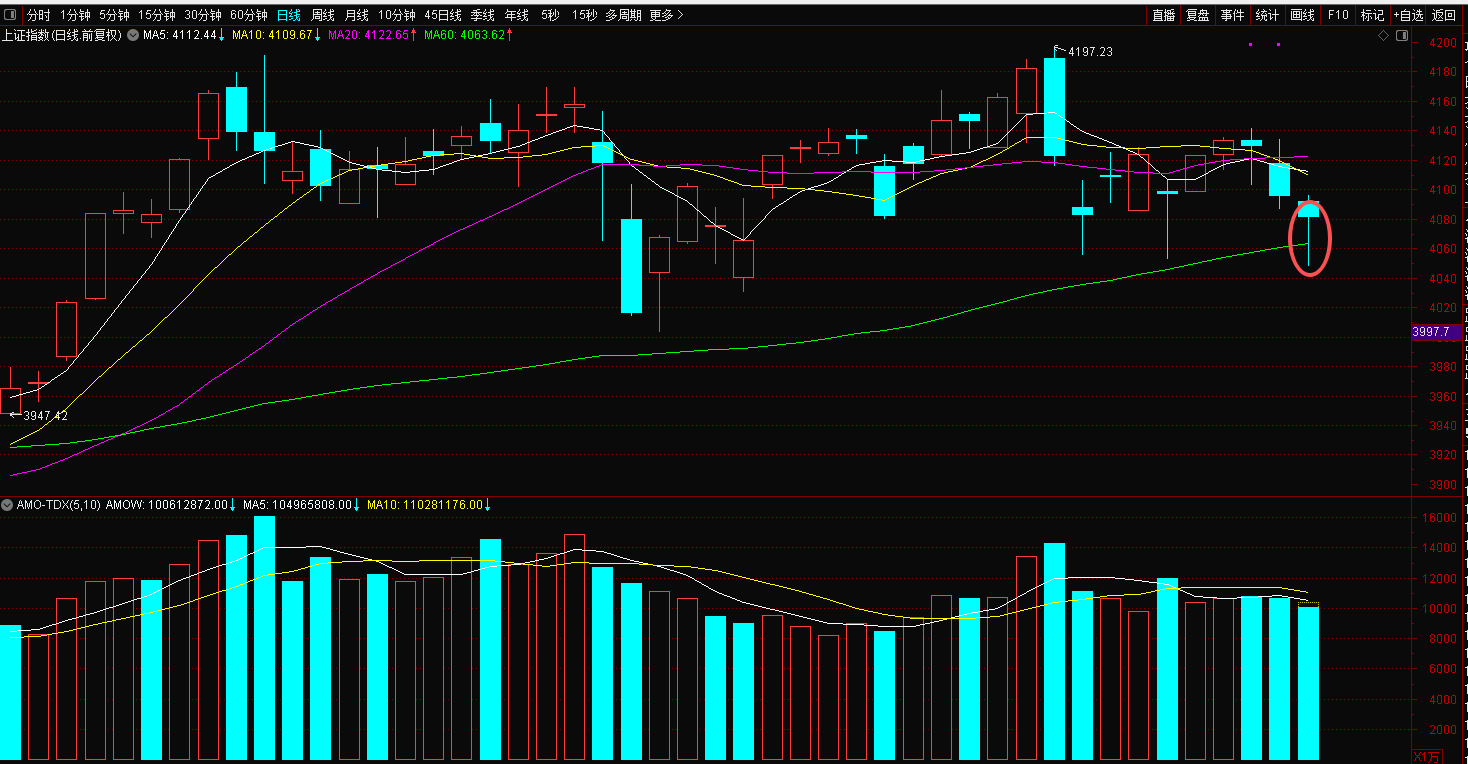Click the 统计 statistics button
The image size is (1468, 764).
(x=1267, y=15)
